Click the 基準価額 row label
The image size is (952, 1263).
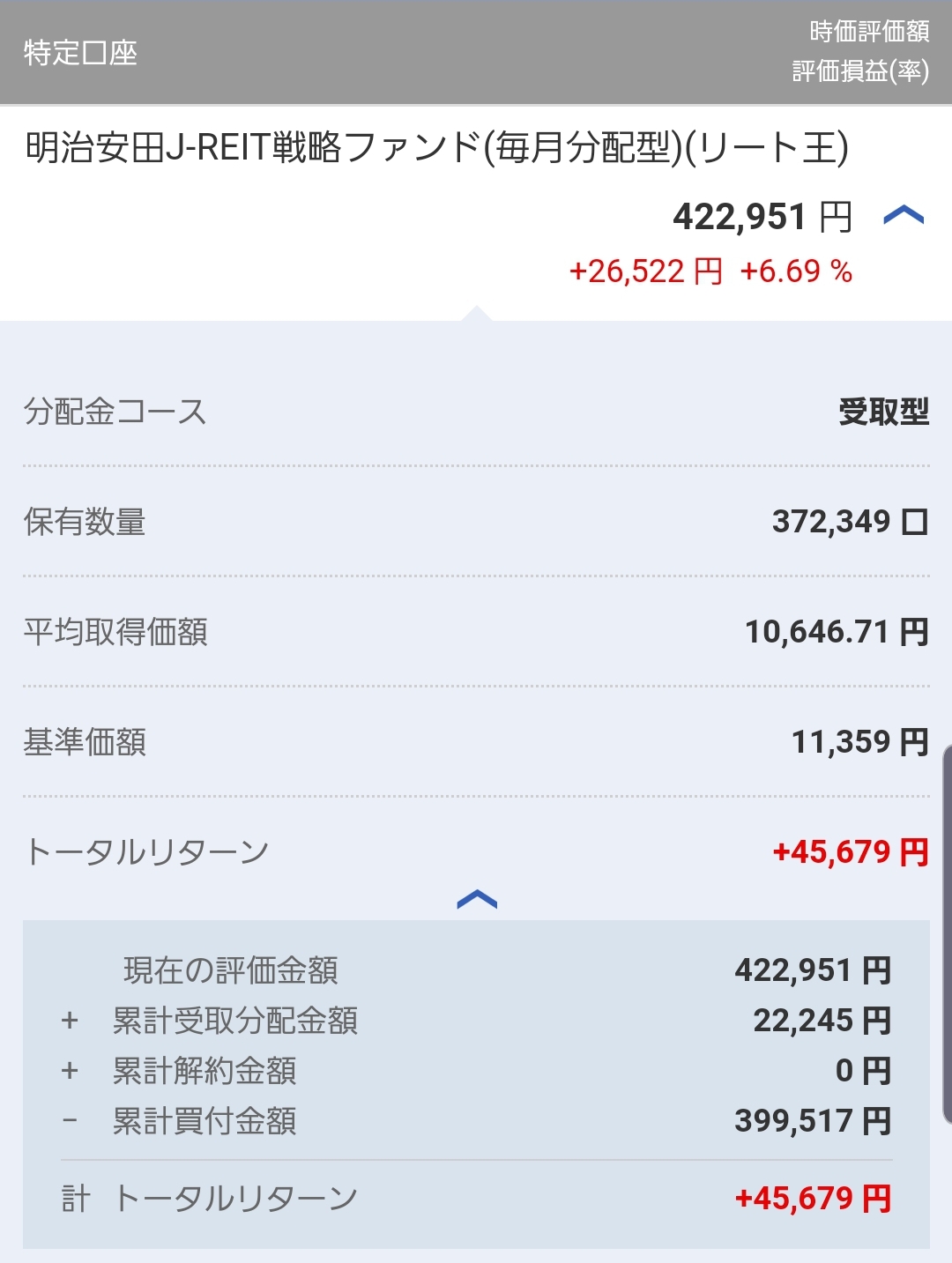pyautogui.click(x=85, y=742)
